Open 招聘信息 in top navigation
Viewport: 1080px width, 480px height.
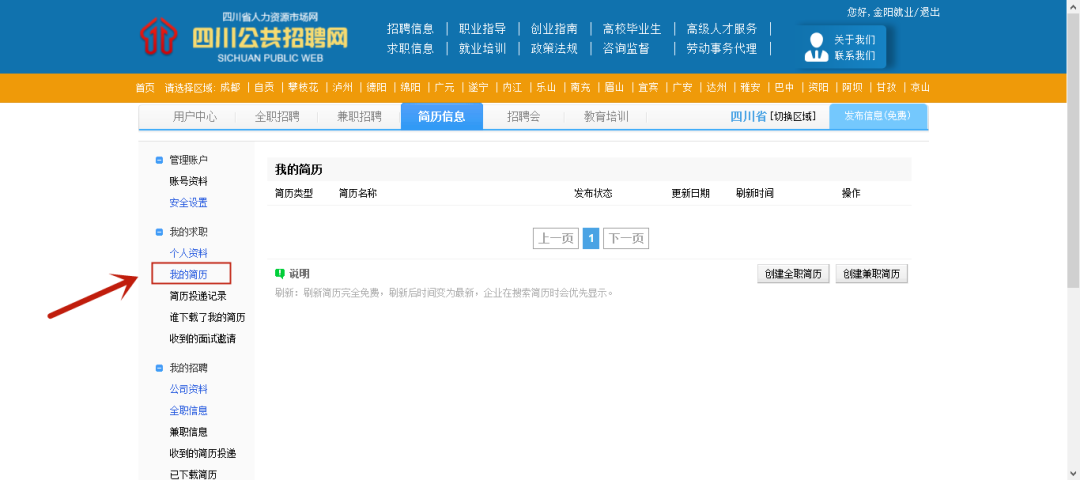pos(411,29)
